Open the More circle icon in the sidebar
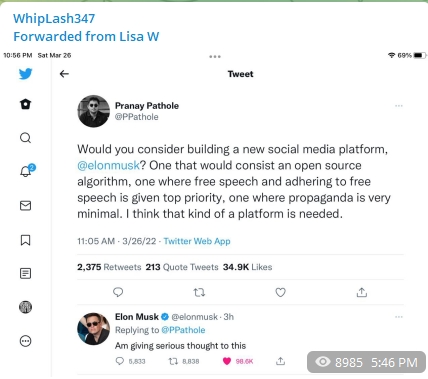 coord(25,341)
